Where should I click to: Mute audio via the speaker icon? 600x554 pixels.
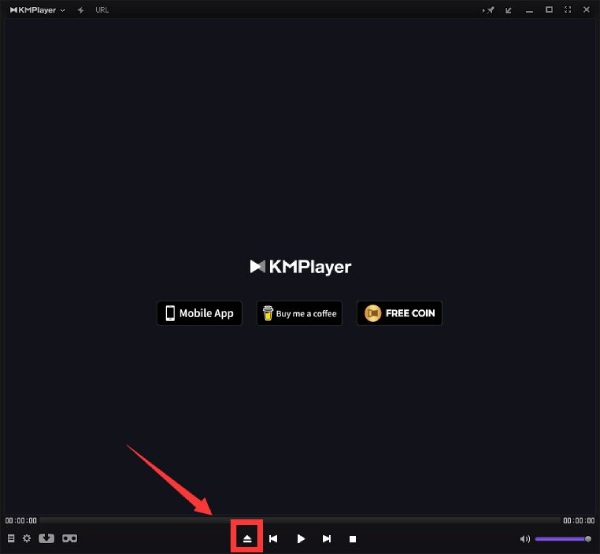click(525, 539)
